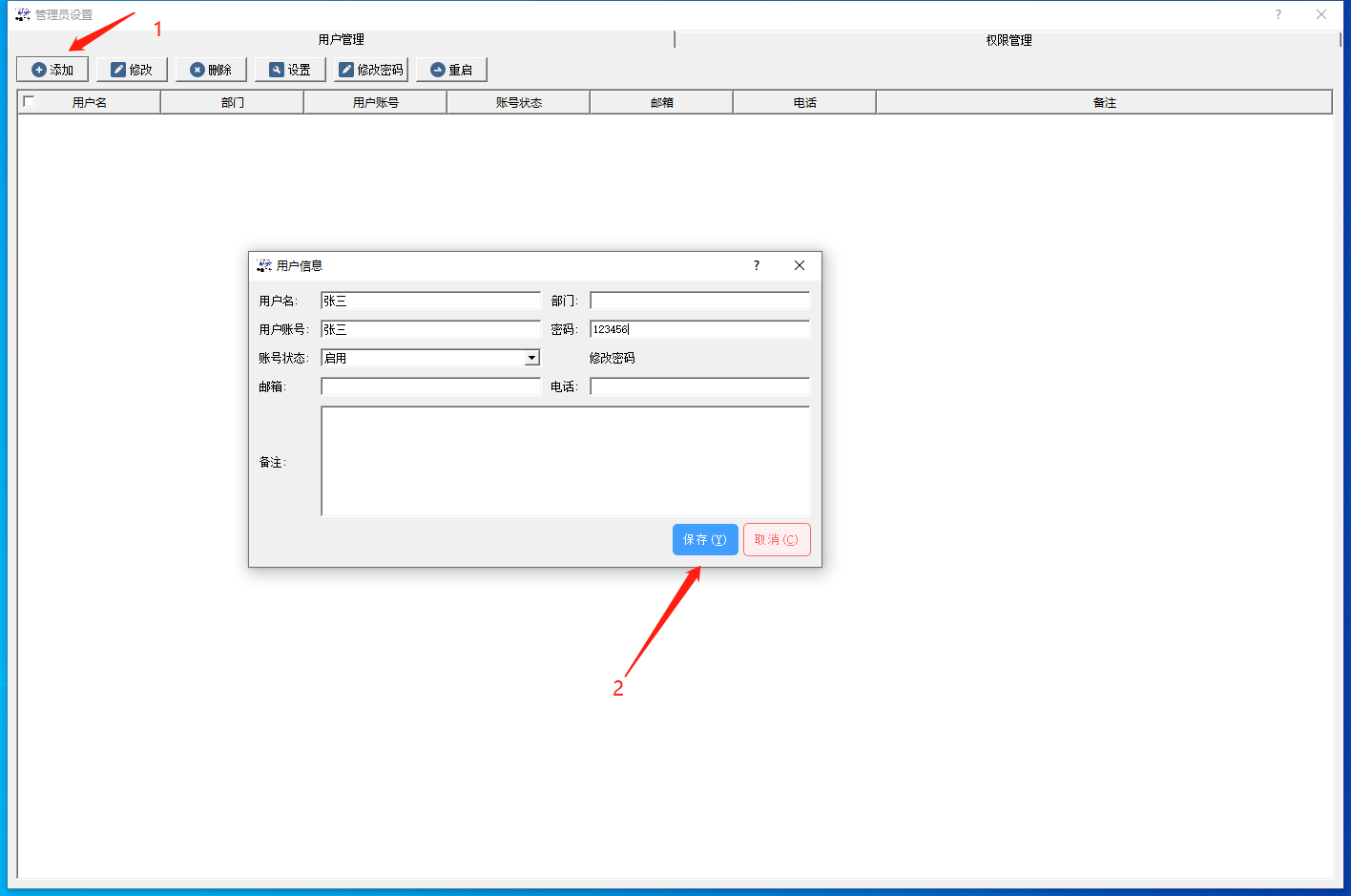1351x896 pixels.
Task: Save the user with the 保存 button
Action: click(x=705, y=539)
